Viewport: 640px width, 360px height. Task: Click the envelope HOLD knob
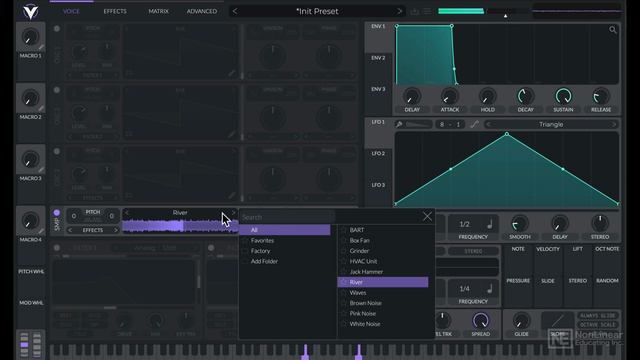[x=487, y=97]
